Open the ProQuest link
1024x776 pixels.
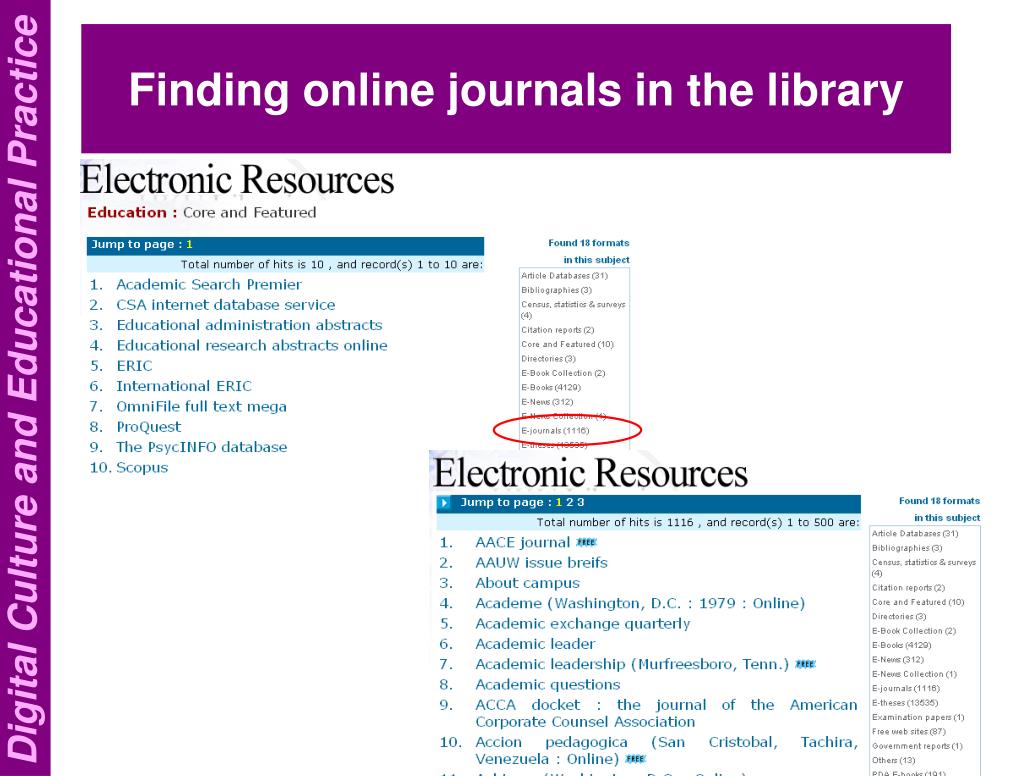[148, 427]
